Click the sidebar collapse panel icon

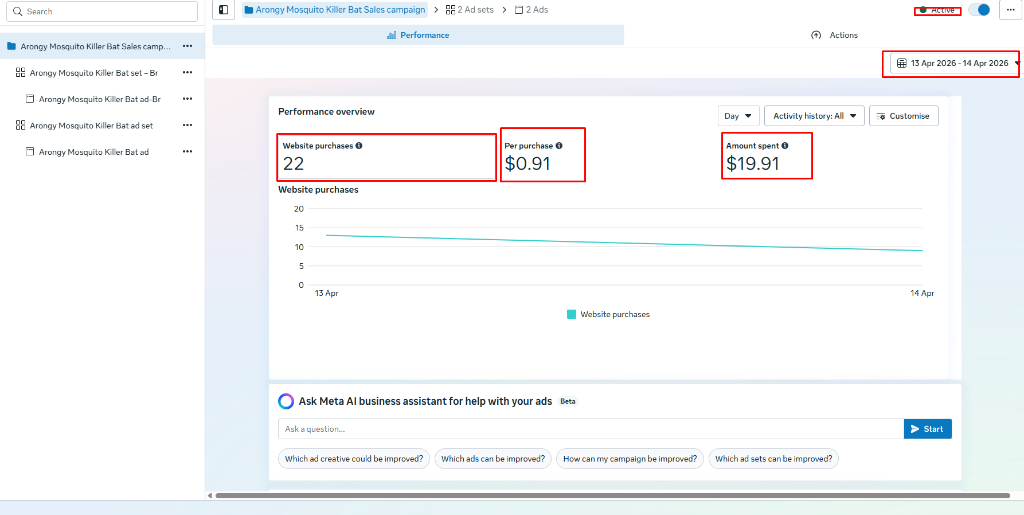tap(223, 10)
